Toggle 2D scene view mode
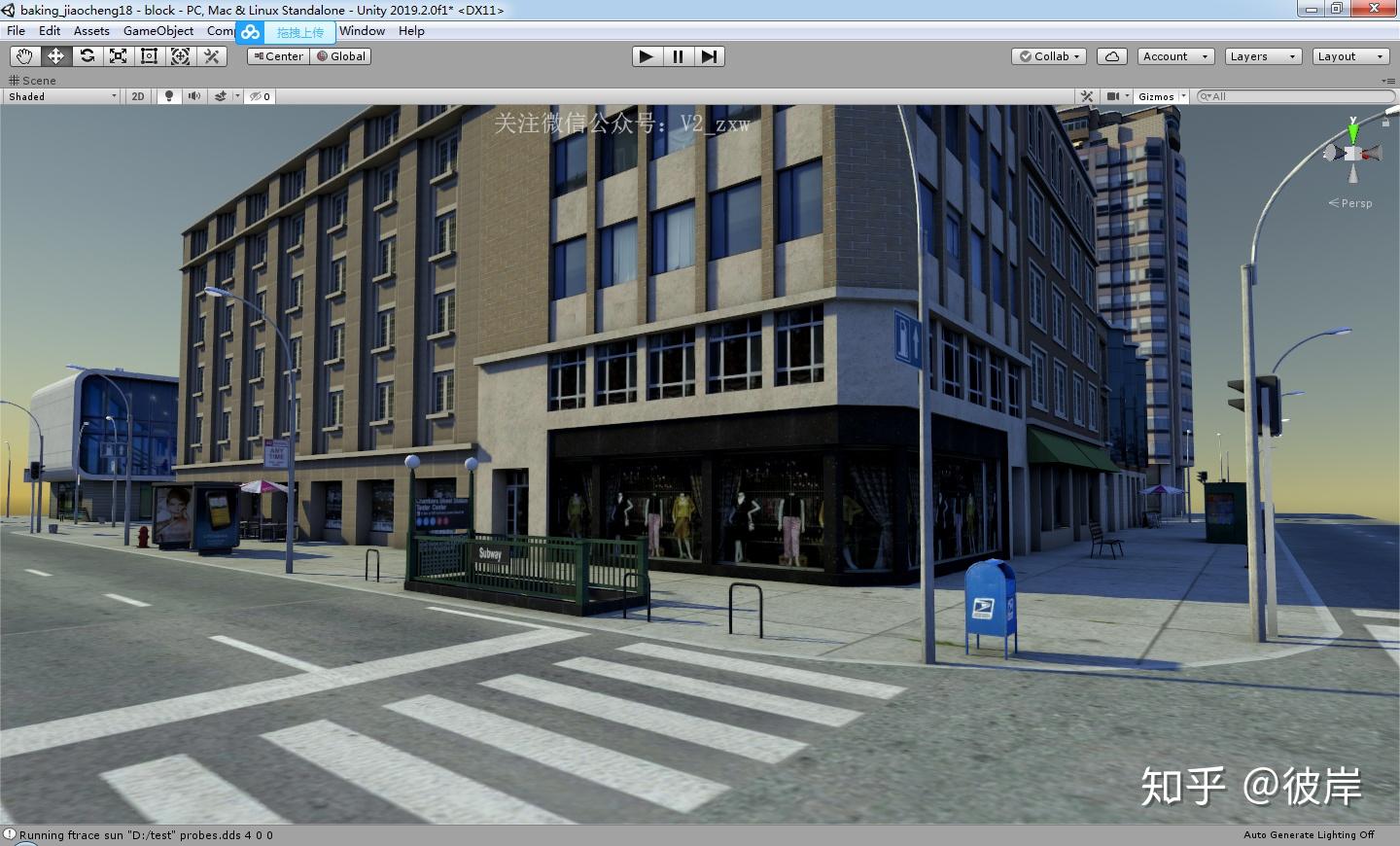Image resolution: width=1400 pixels, height=846 pixels. pyautogui.click(x=138, y=96)
